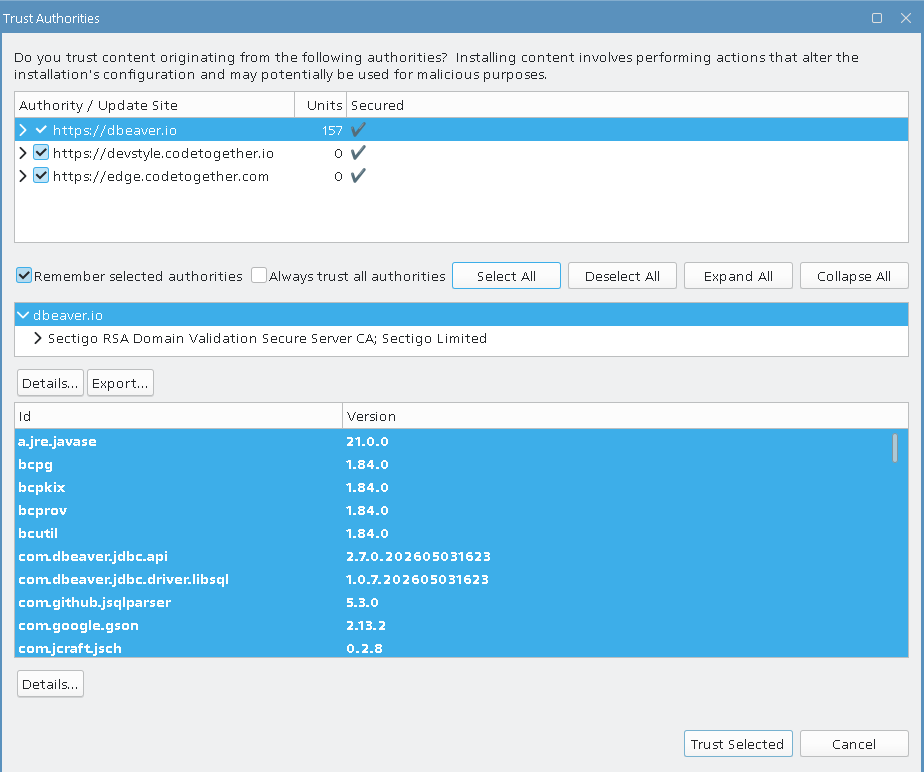Viewport: 924px width, 772px height.
Task: Select the com.google.gson row
Action: pyautogui.click(x=461, y=625)
